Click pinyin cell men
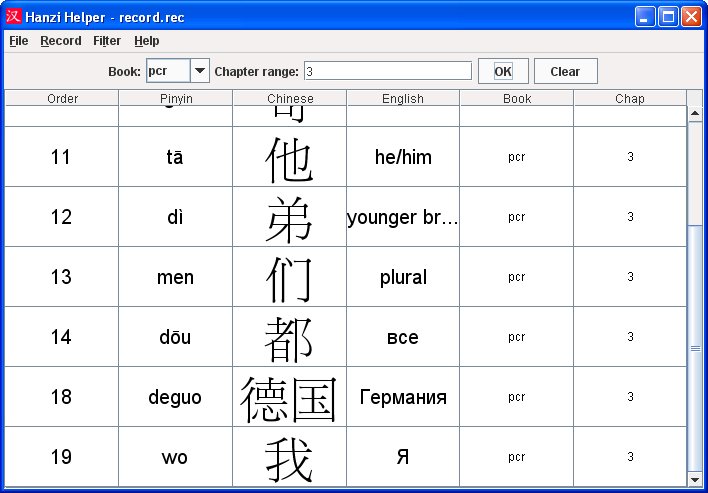The width and height of the screenshot is (708, 493). [175, 277]
